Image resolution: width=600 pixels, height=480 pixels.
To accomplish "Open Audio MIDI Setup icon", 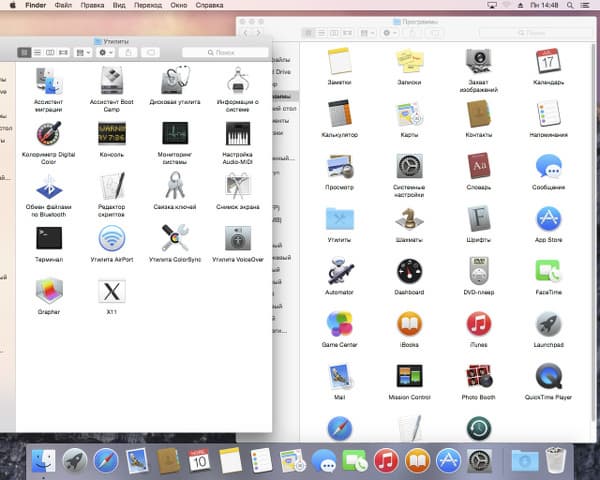I will [x=238, y=133].
